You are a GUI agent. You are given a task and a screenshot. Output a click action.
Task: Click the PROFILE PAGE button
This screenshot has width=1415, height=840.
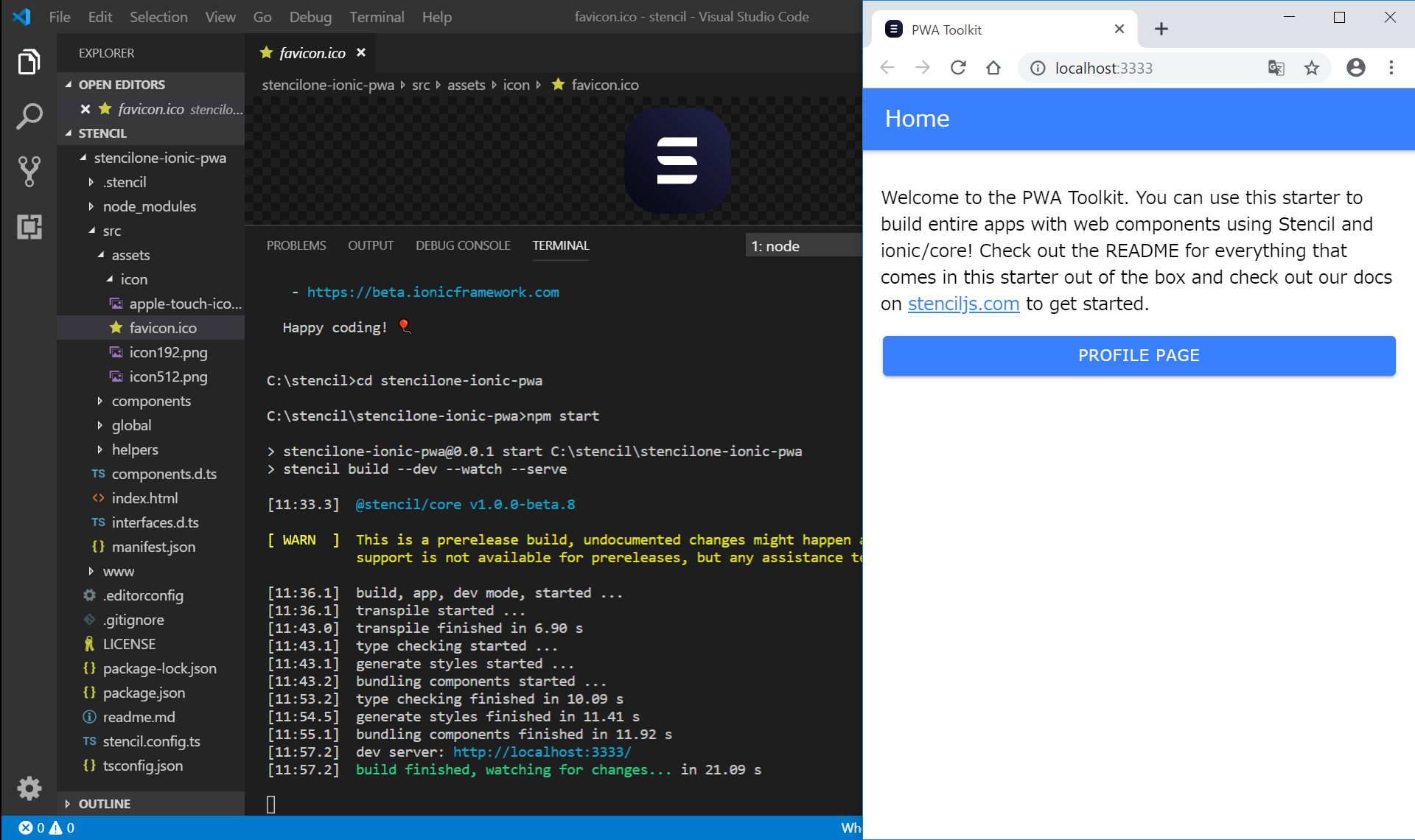point(1139,355)
